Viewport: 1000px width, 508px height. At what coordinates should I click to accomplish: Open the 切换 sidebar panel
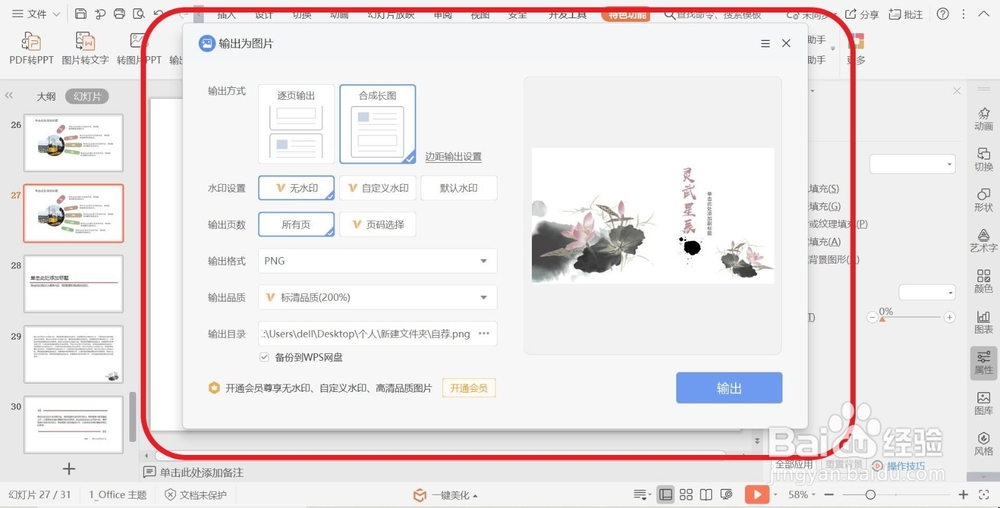(983, 159)
